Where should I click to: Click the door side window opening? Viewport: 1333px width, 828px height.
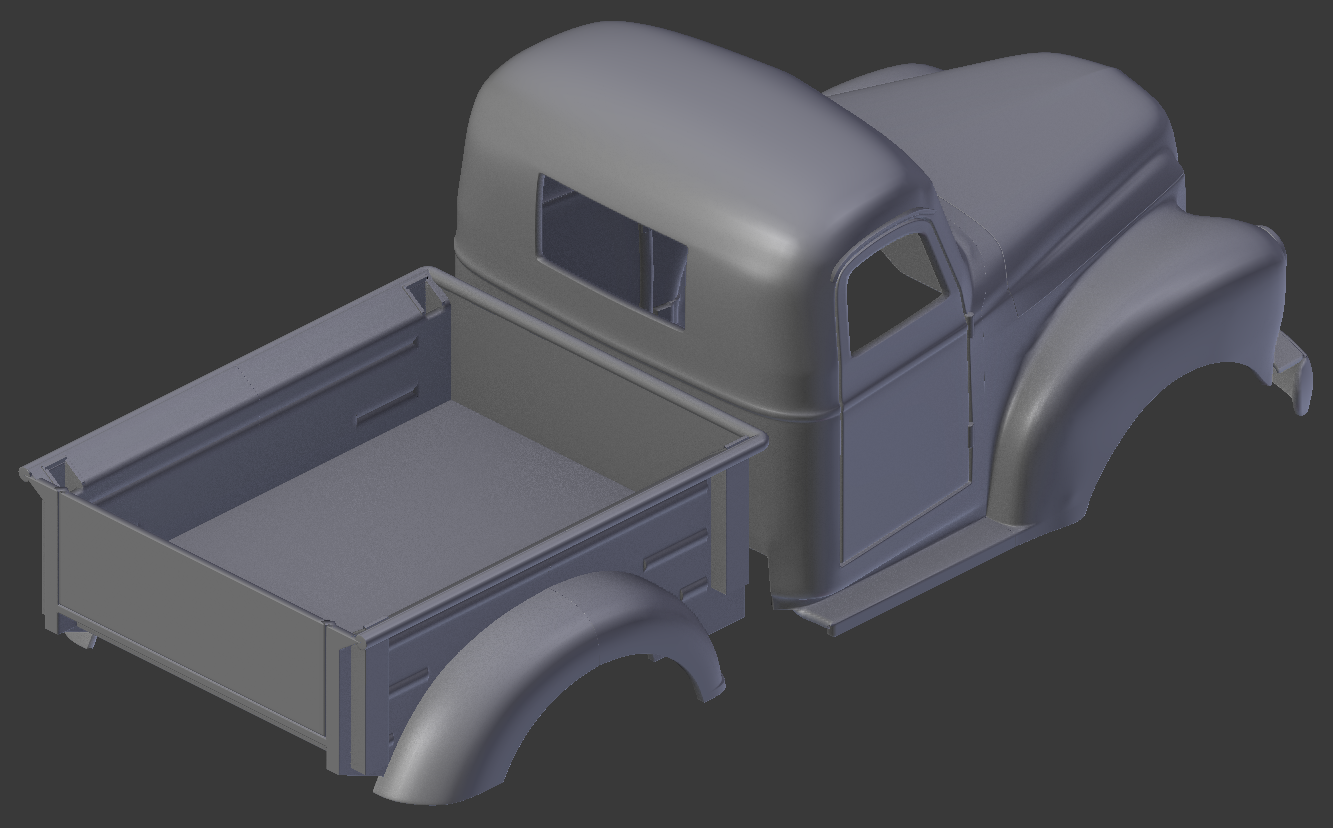[894, 293]
